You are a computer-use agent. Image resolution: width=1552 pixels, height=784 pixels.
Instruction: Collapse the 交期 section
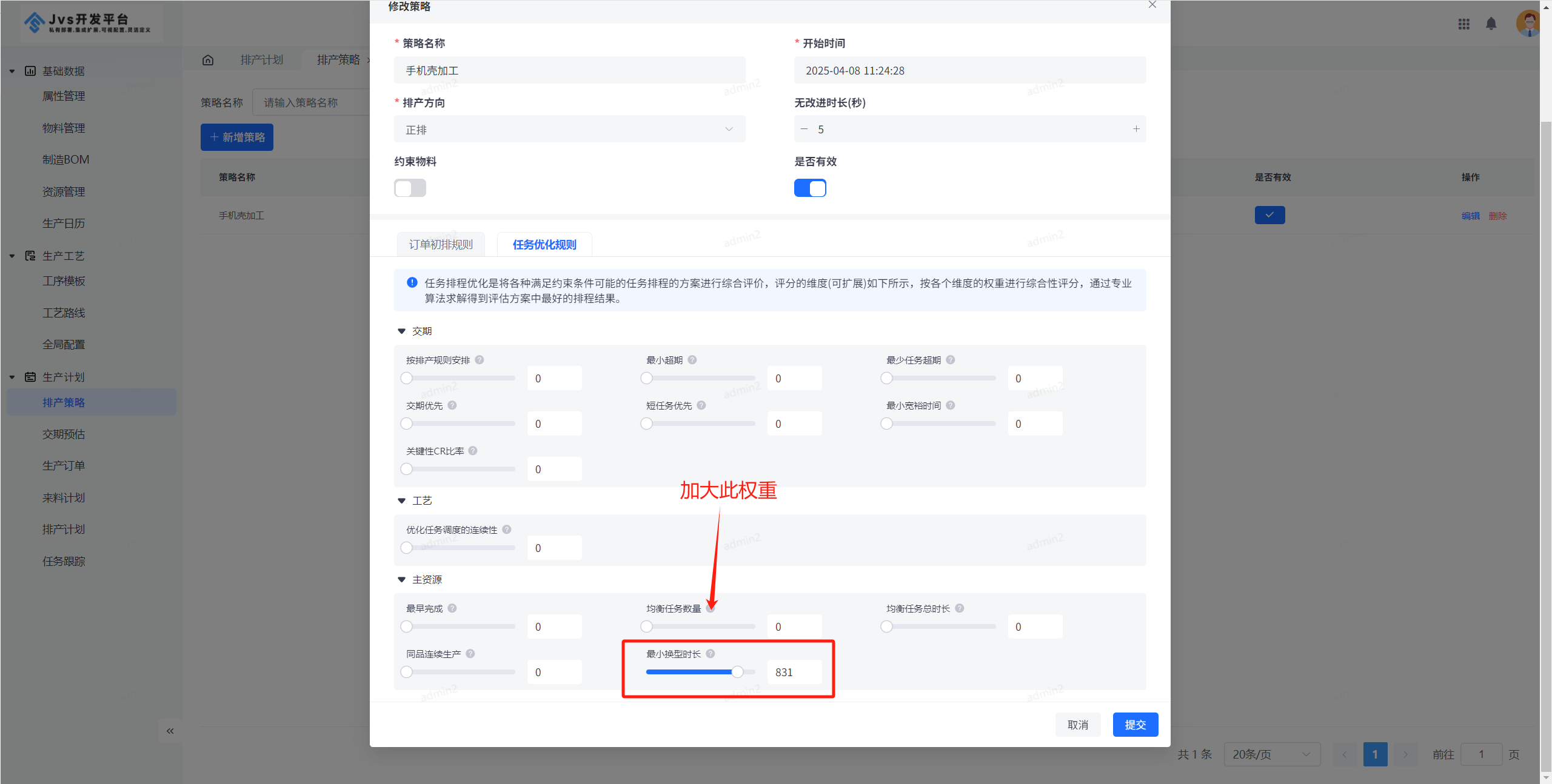(401, 331)
